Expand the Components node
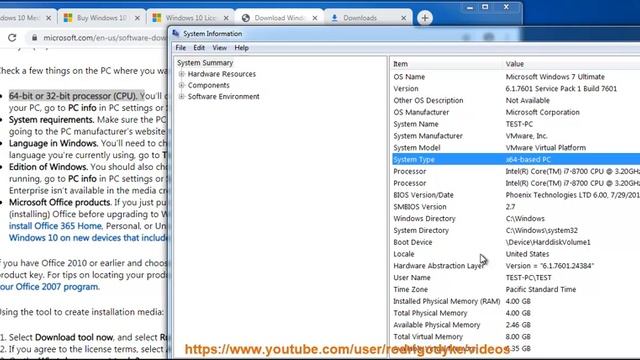The width and height of the screenshot is (640, 360). coord(182,85)
